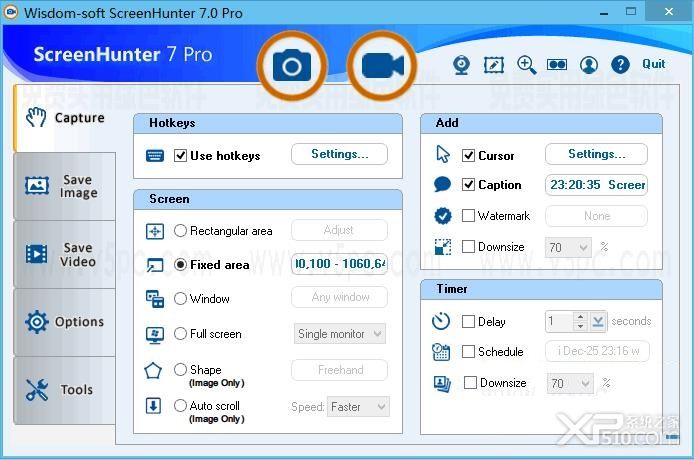Enable the Delay checkbox
The image size is (694, 460).
(x=468, y=321)
